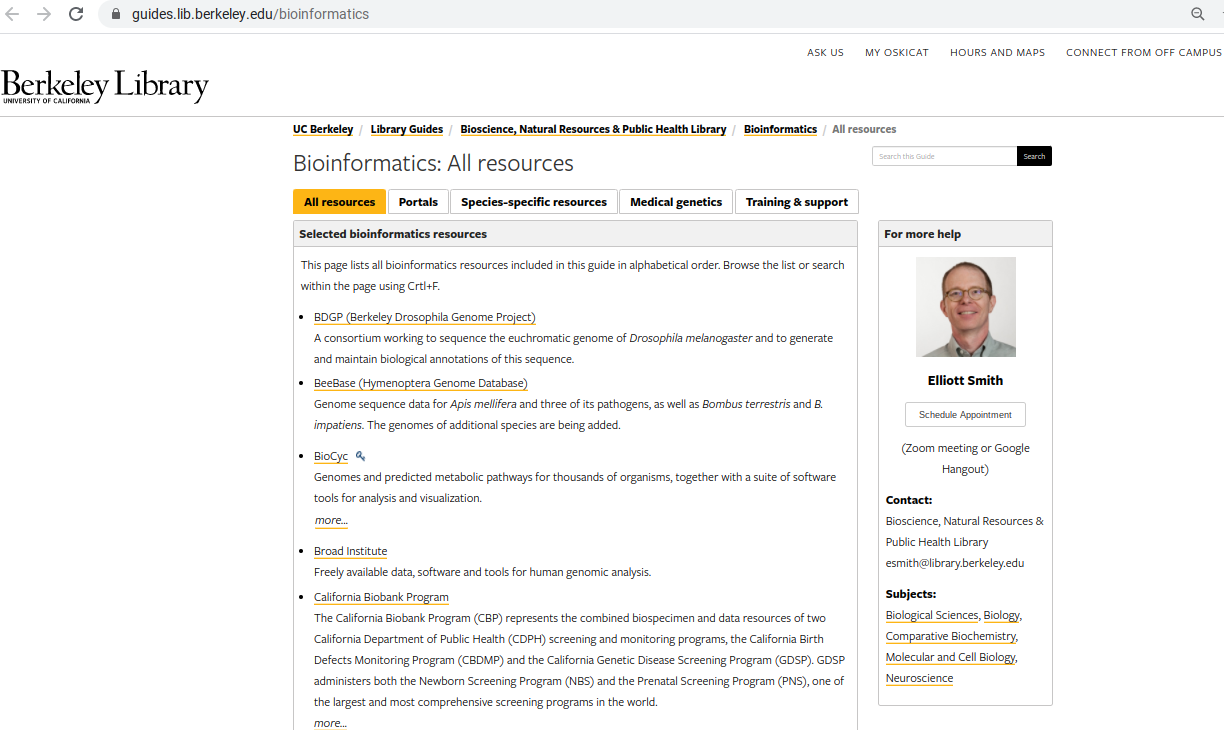Follow the Bioinformatics breadcrumb link

[x=780, y=129]
